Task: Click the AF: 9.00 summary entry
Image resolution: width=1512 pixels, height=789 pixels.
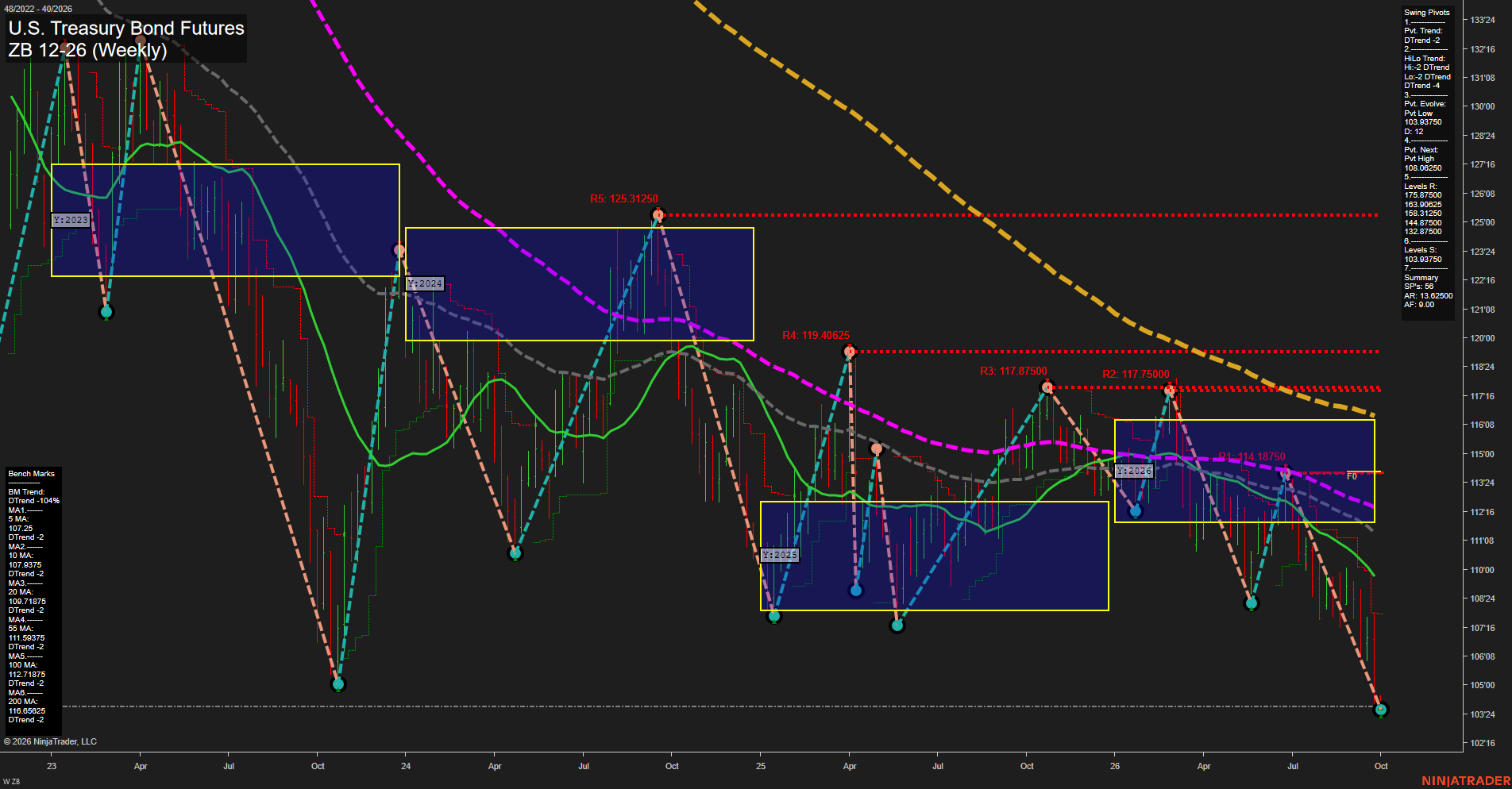Action: pos(1419,305)
